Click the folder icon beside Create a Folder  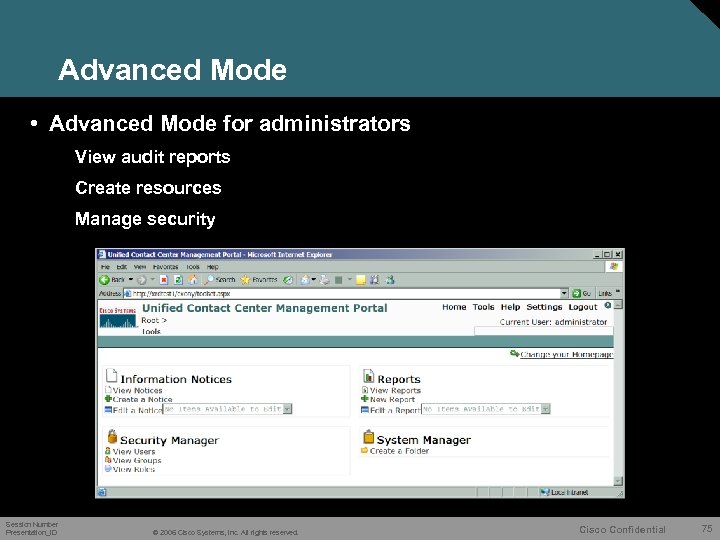[x=365, y=451]
